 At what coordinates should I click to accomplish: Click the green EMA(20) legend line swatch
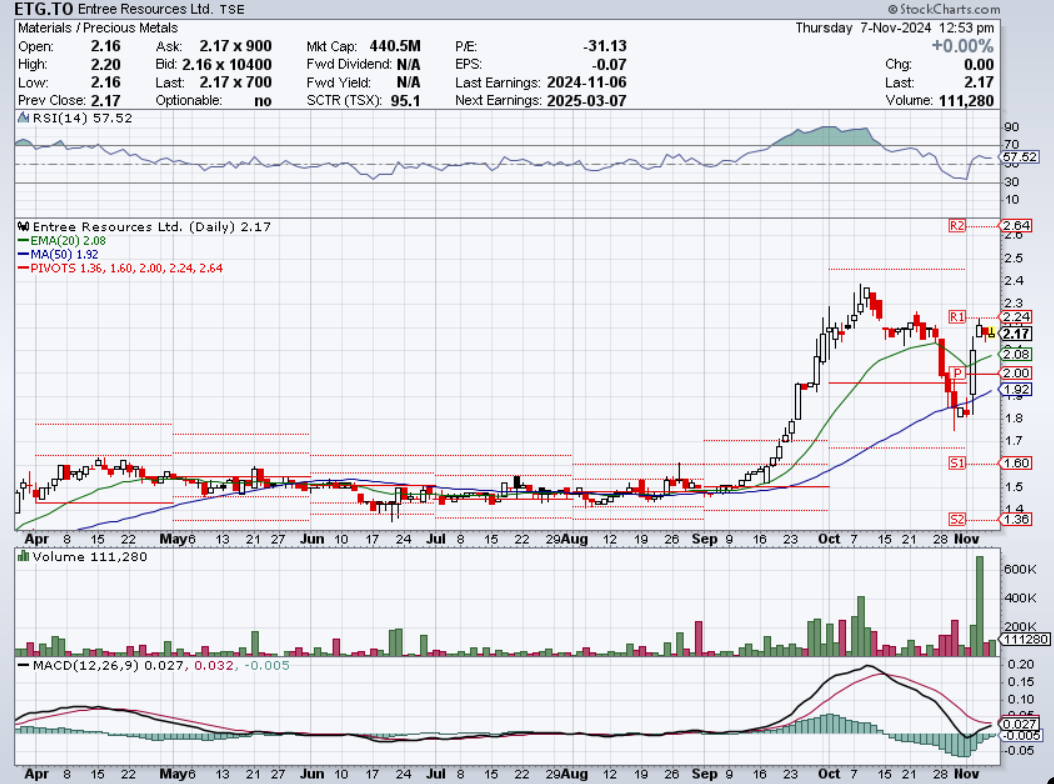click(23, 241)
